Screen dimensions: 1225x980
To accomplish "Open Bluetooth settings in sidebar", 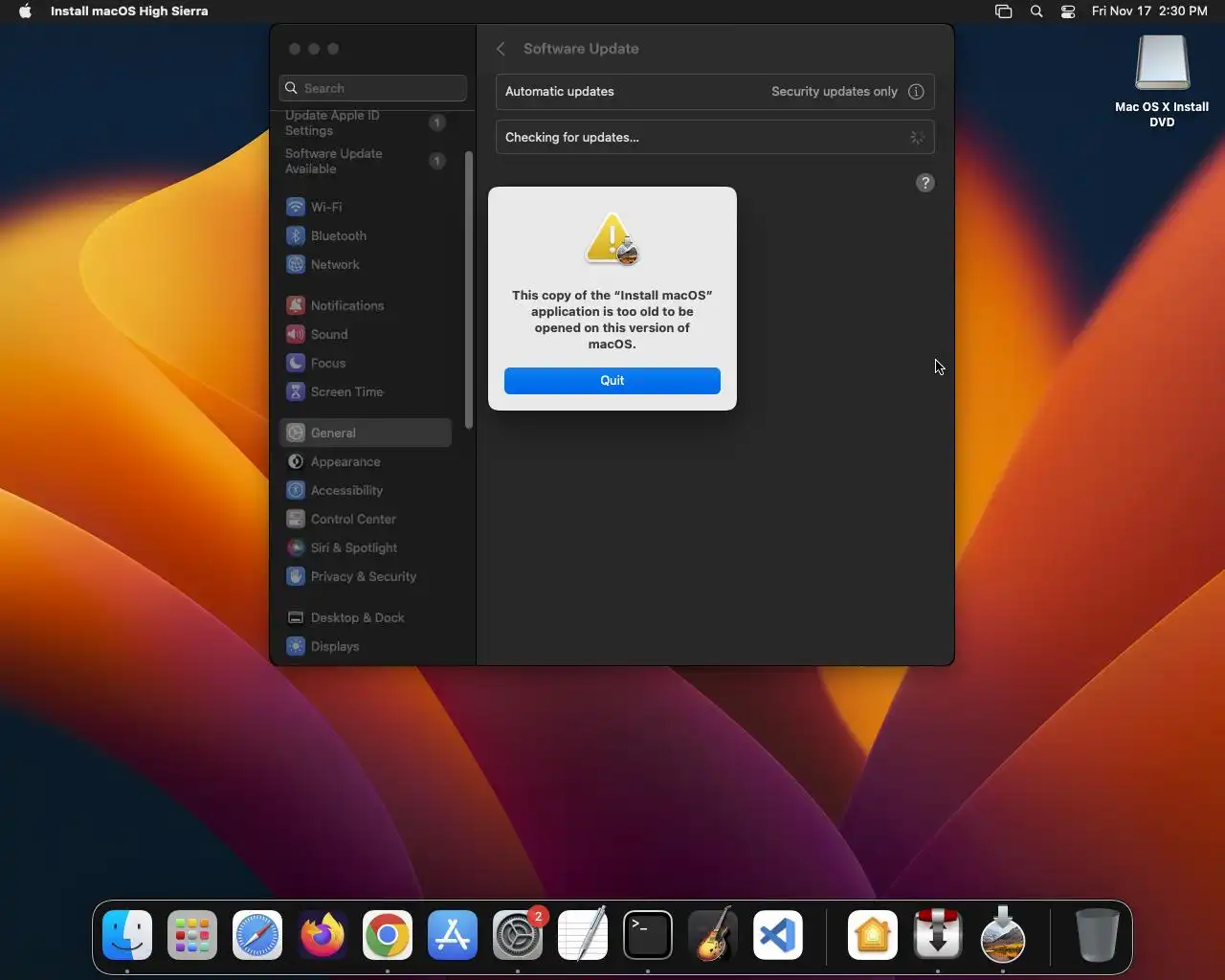I will point(365,235).
